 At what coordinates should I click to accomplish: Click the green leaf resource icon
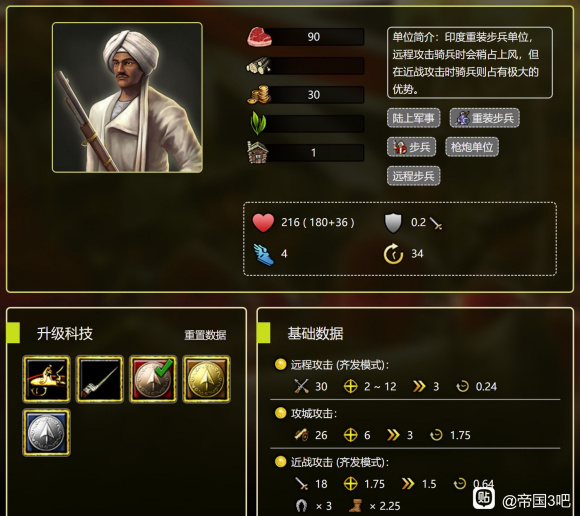(x=258, y=123)
